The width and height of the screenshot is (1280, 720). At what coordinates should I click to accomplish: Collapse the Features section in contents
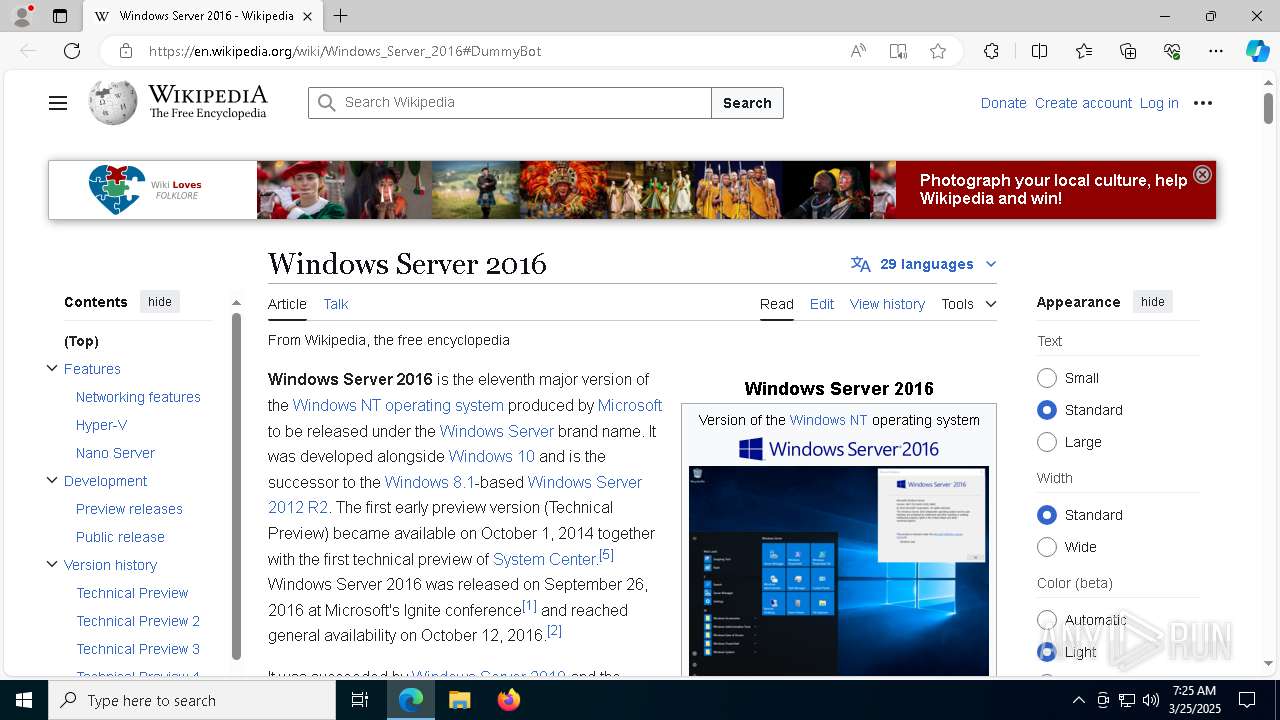[x=52, y=368]
